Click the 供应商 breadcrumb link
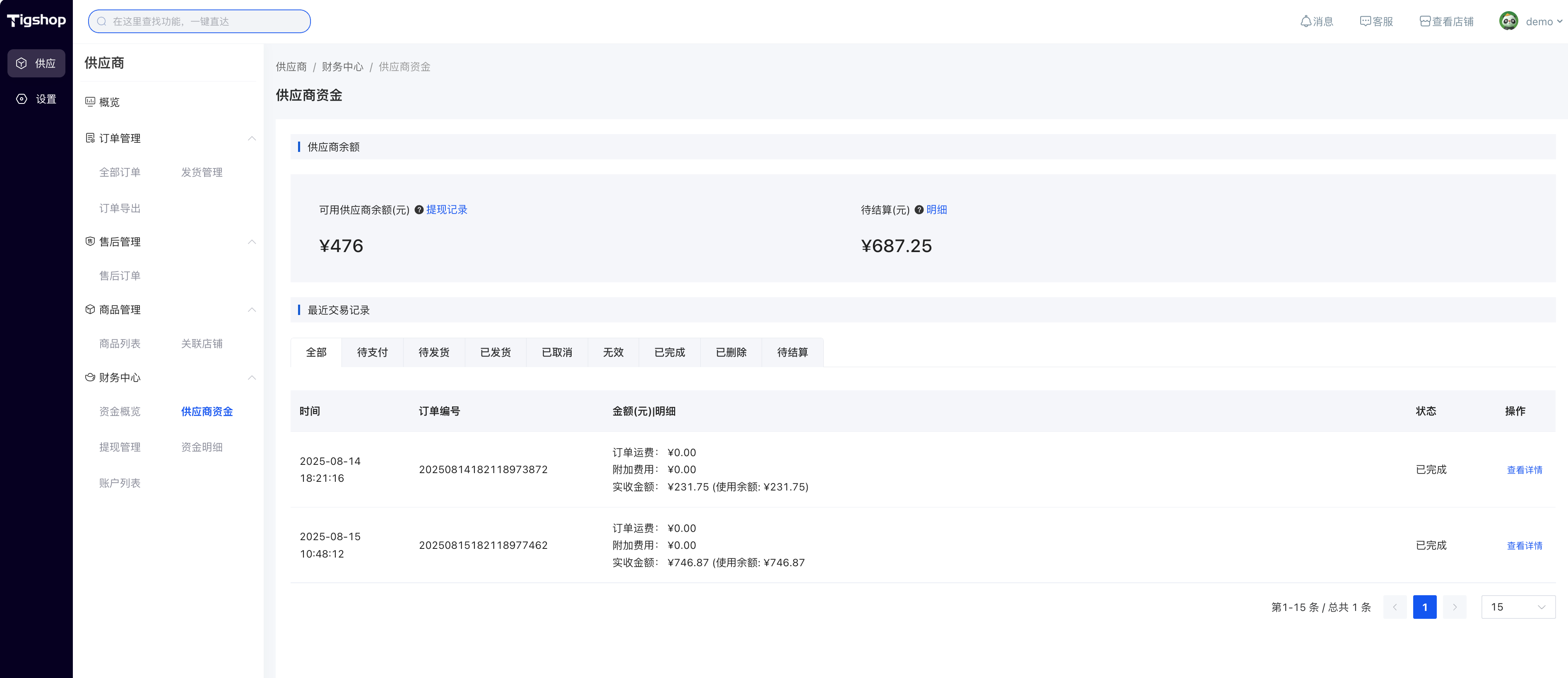The width and height of the screenshot is (1568, 678). point(291,67)
